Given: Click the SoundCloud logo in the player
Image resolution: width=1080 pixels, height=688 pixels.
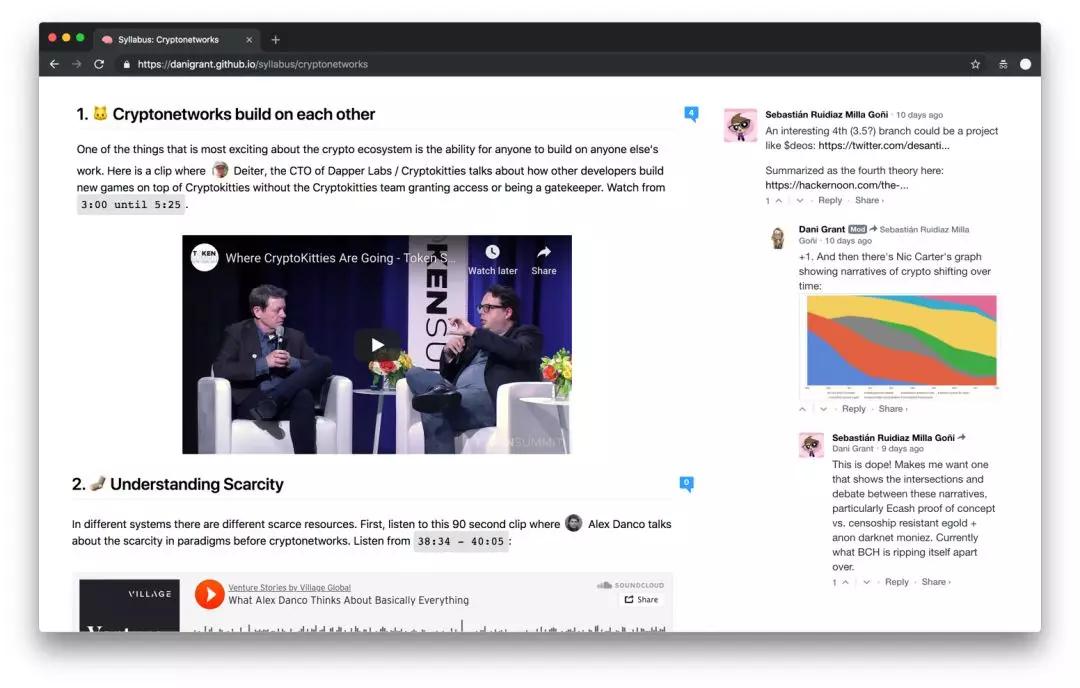Looking at the screenshot, I should [630, 585].
